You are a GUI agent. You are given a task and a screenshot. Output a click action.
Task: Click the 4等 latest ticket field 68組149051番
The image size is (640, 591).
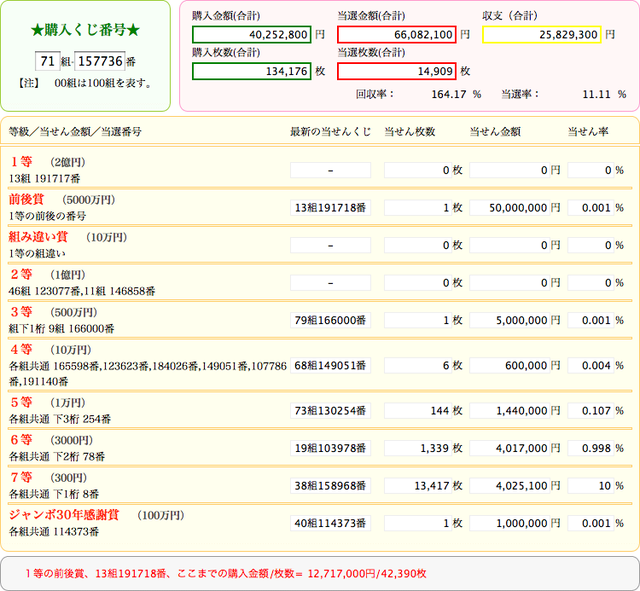point(330,367)
